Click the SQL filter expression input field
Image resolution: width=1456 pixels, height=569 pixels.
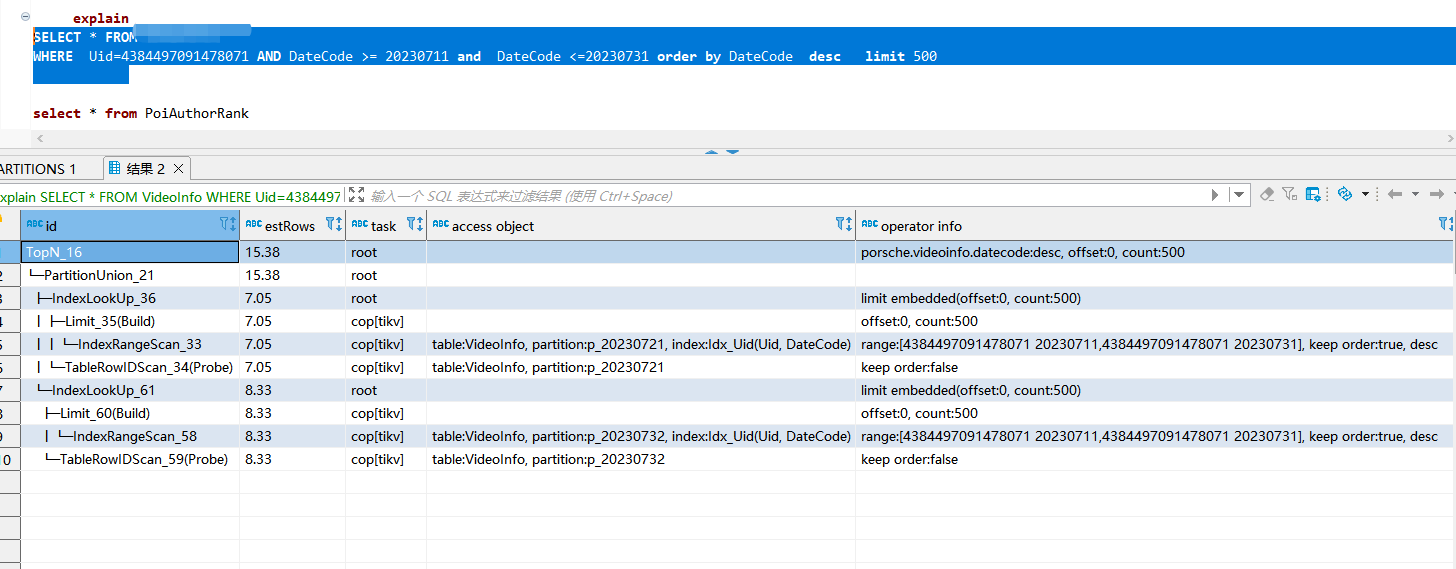point(780,196)
